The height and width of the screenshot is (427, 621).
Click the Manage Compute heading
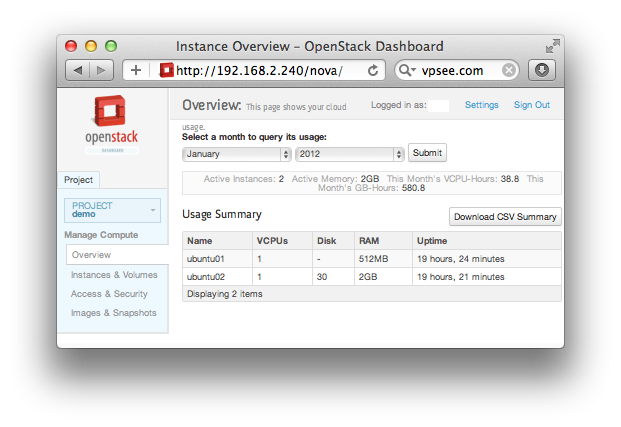tap(101, 235)
